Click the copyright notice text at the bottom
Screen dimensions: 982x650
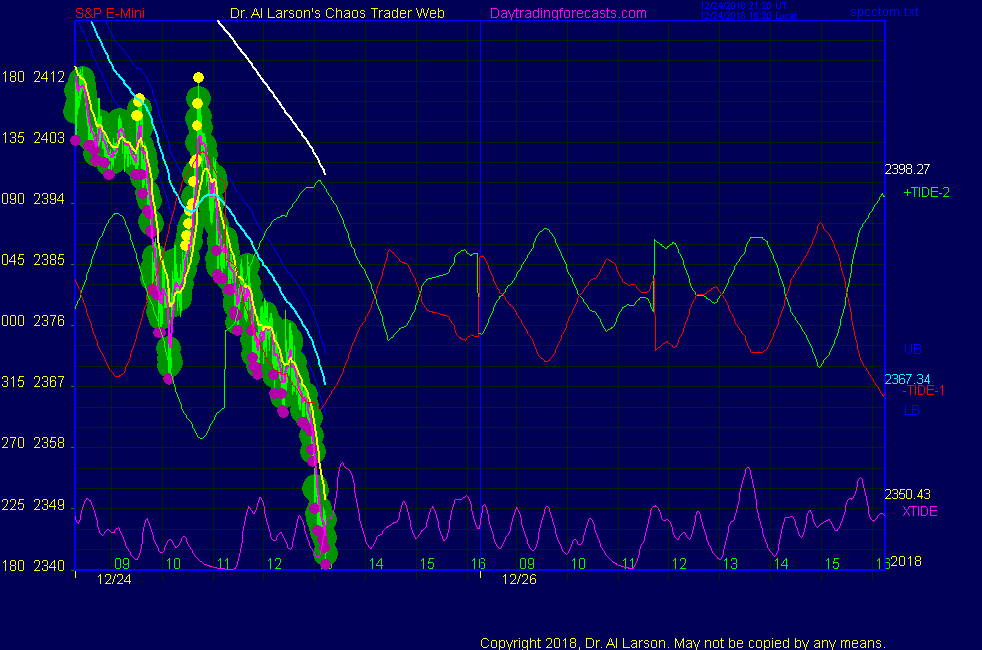[683, 642]
